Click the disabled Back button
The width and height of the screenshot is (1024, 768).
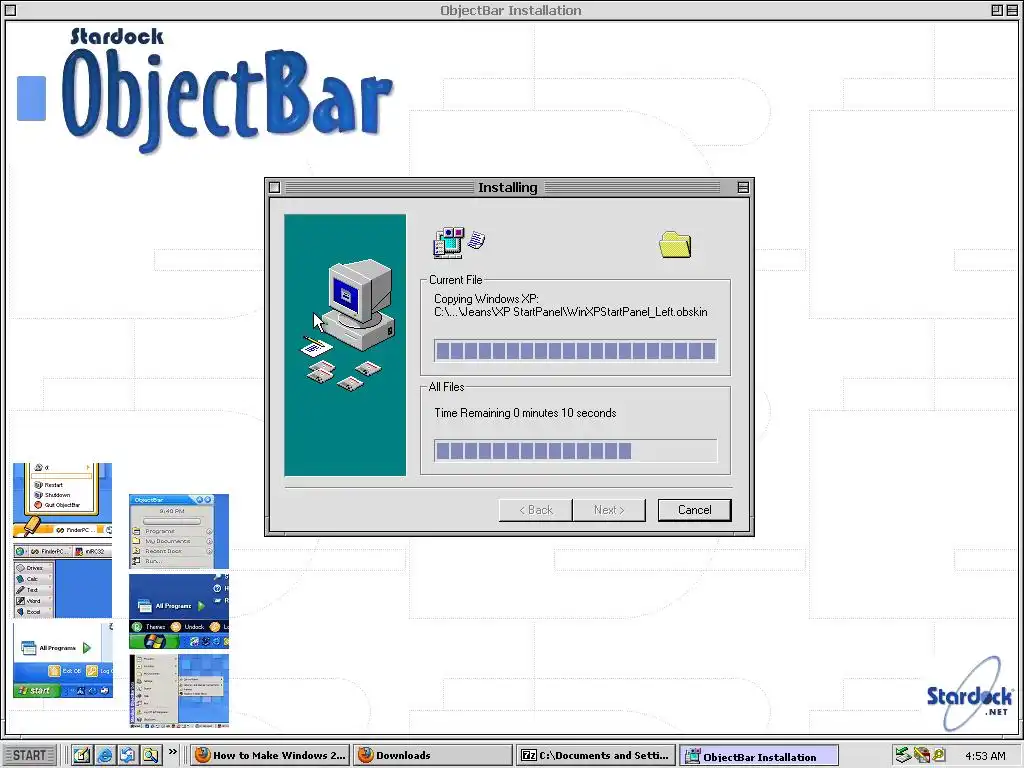[x=536, y=510]
